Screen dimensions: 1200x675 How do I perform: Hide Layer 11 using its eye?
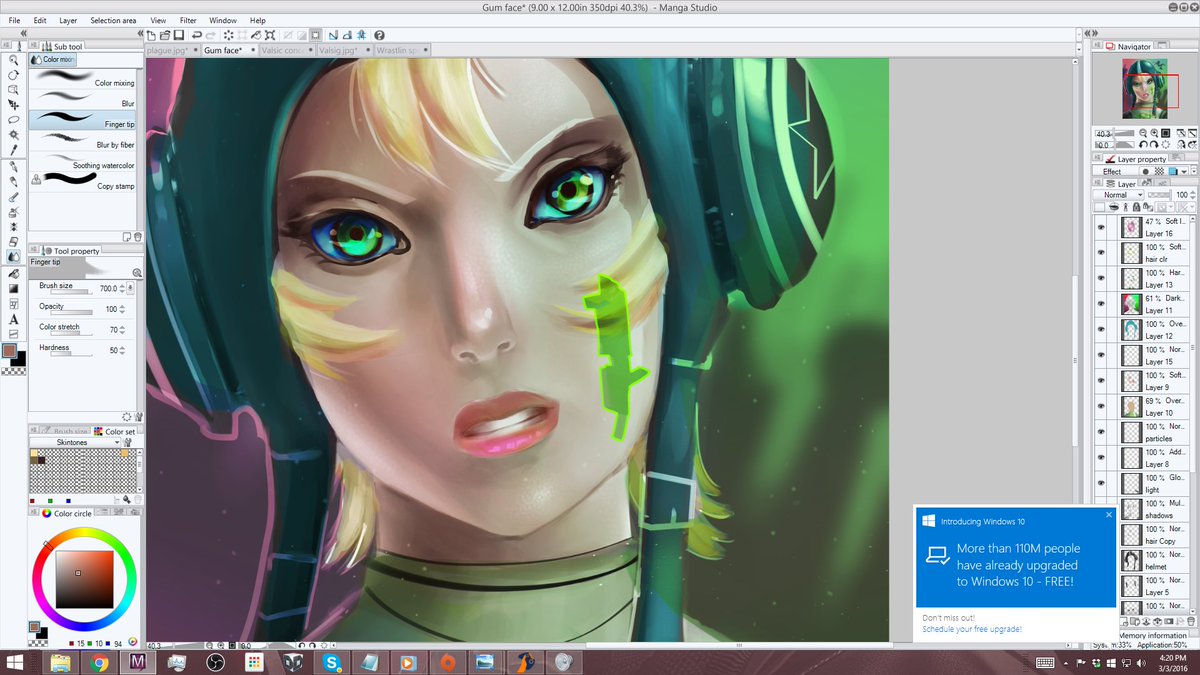1101,304
